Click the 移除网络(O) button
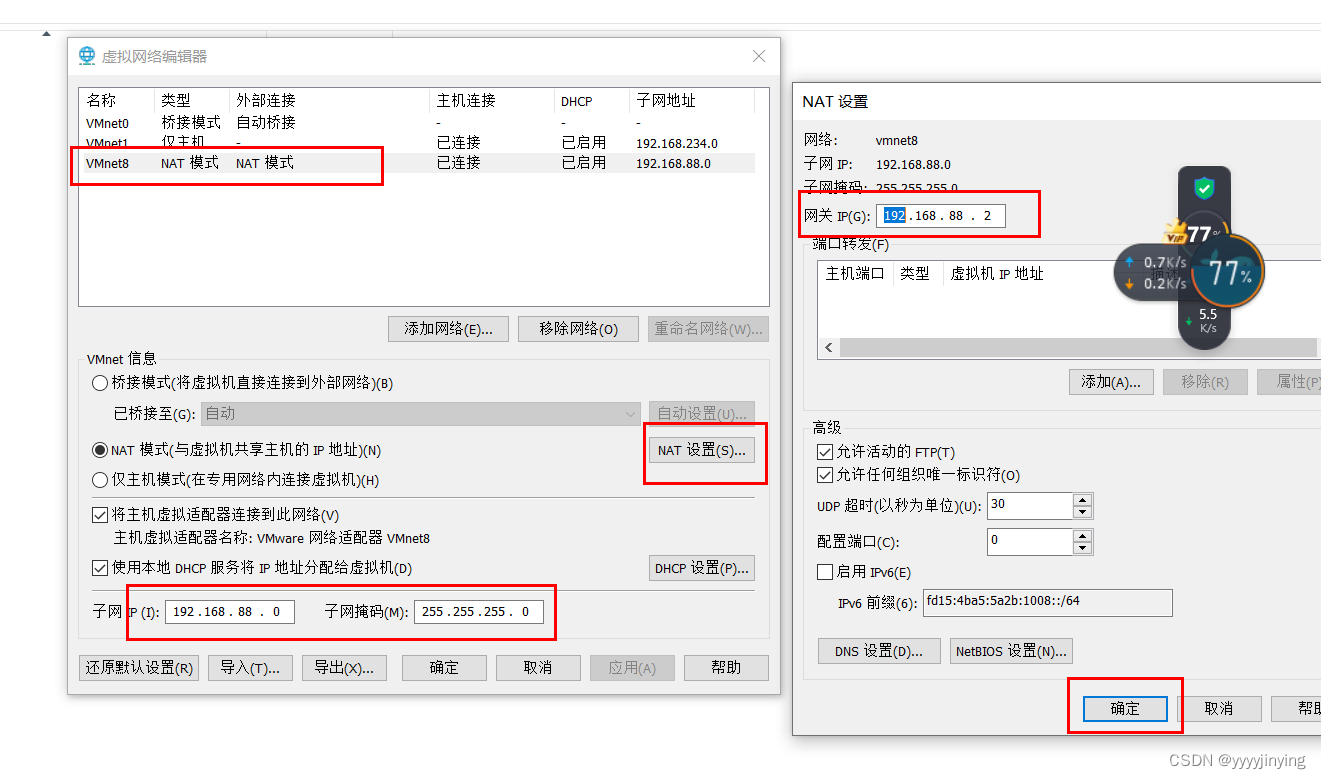The height and width of the screenshot is (779, 1321). (578, 329)
